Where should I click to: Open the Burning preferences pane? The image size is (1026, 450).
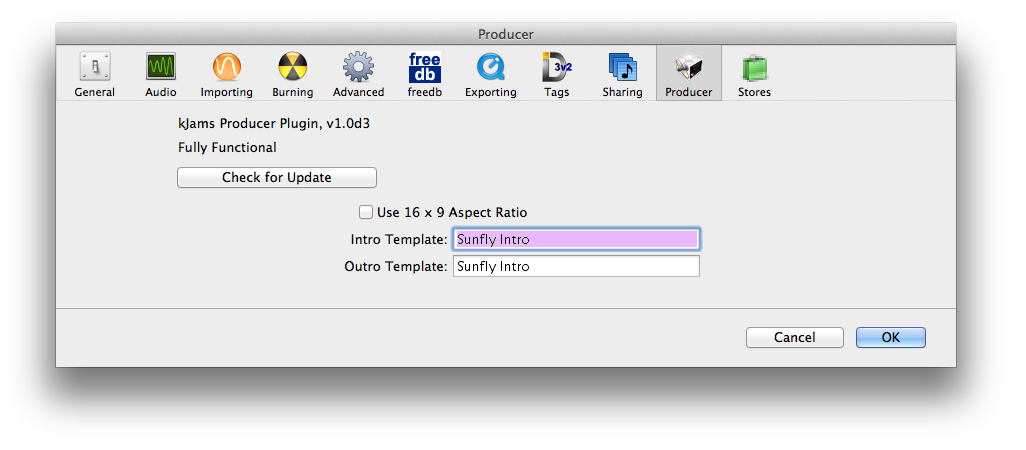pyautogui.click(x=292, y=75)
